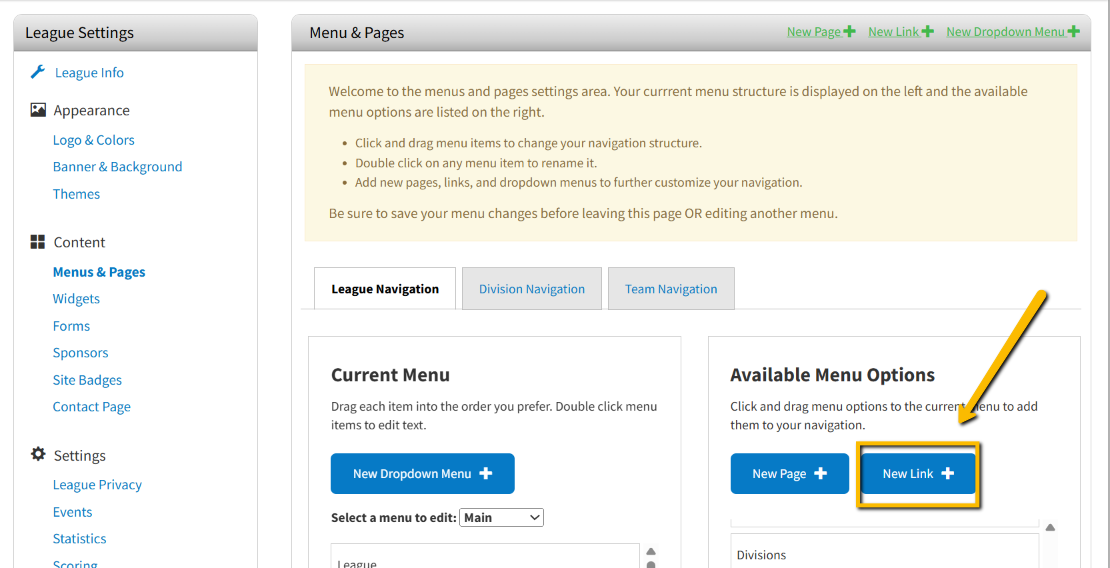Viewport: 1110px width, 568px height.
Task: Go to Events settings
Action: click(x=72, y=512)
